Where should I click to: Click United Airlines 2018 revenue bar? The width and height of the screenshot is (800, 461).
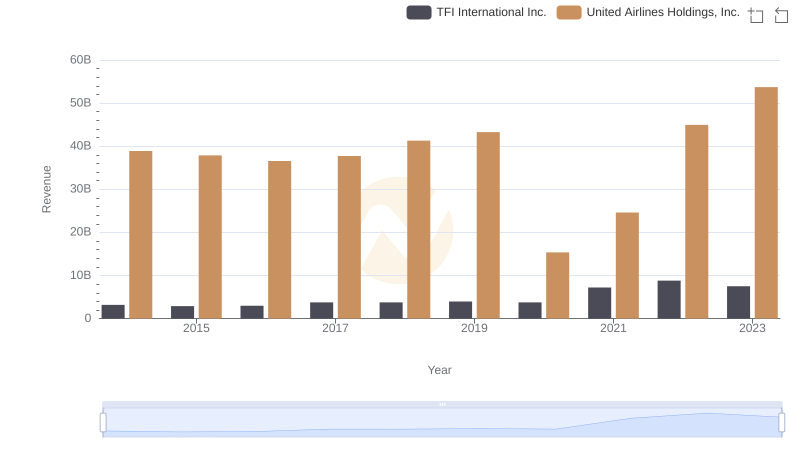tap(419, 229)
